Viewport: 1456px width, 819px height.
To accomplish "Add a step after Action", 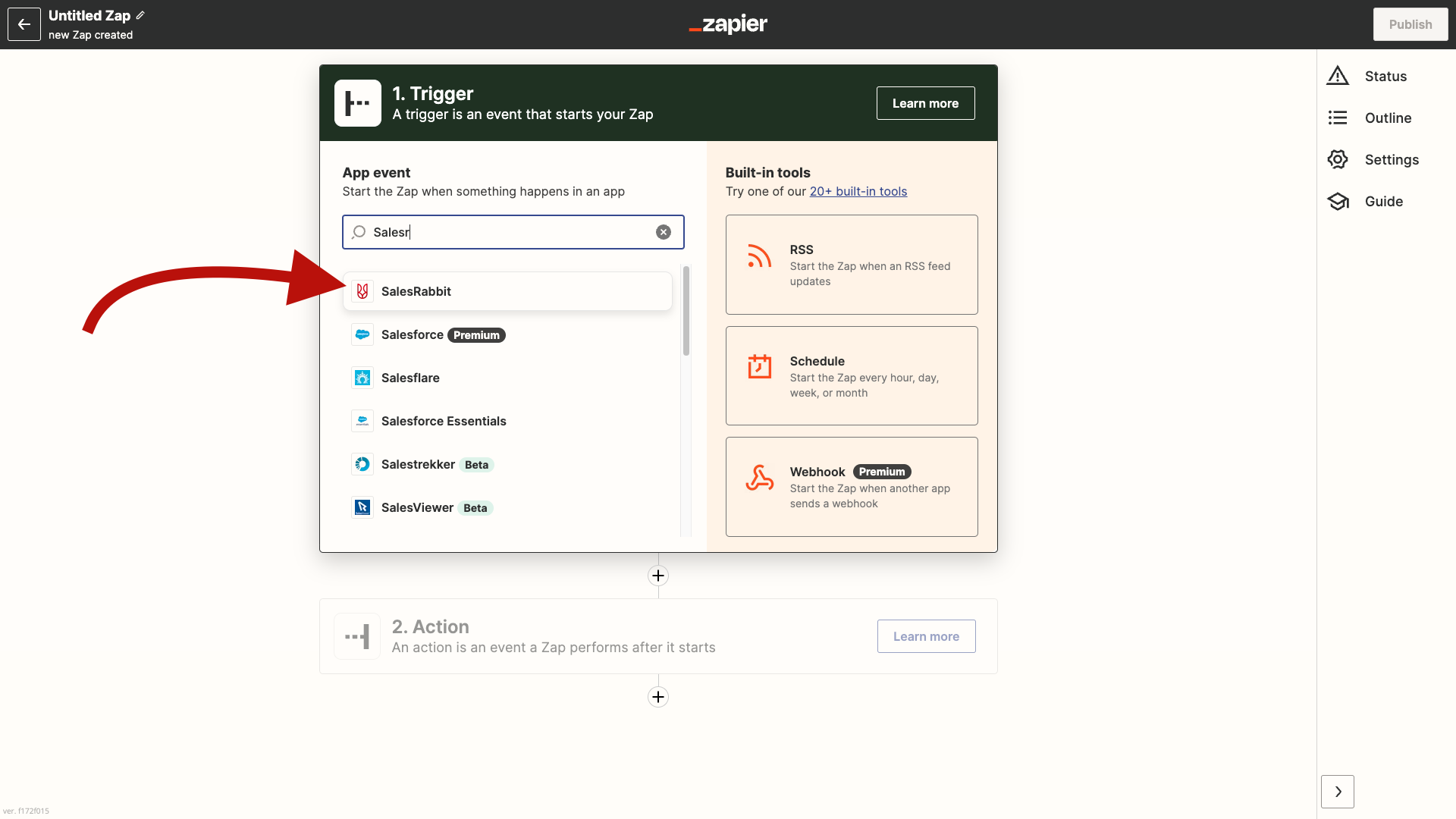I will click(x=658, y=697).
